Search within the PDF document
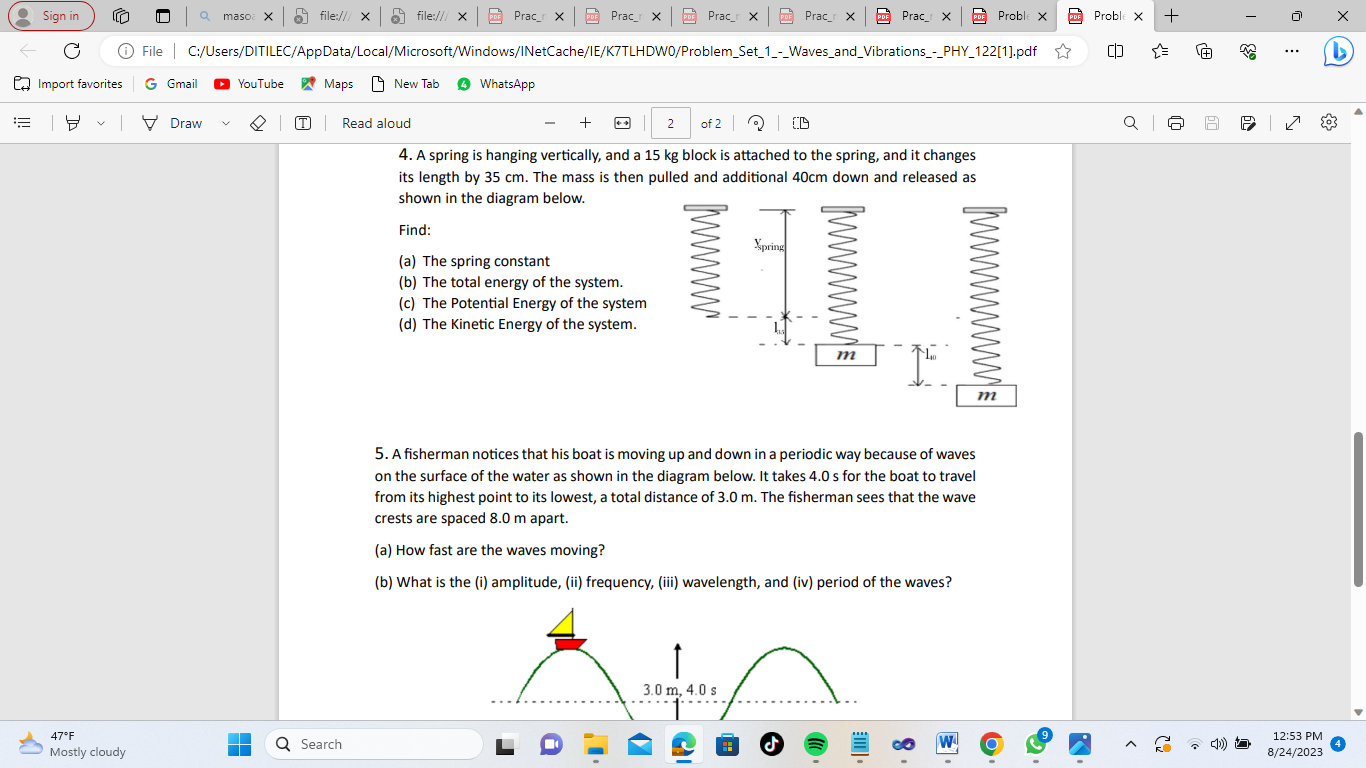 pos(1130,123)
